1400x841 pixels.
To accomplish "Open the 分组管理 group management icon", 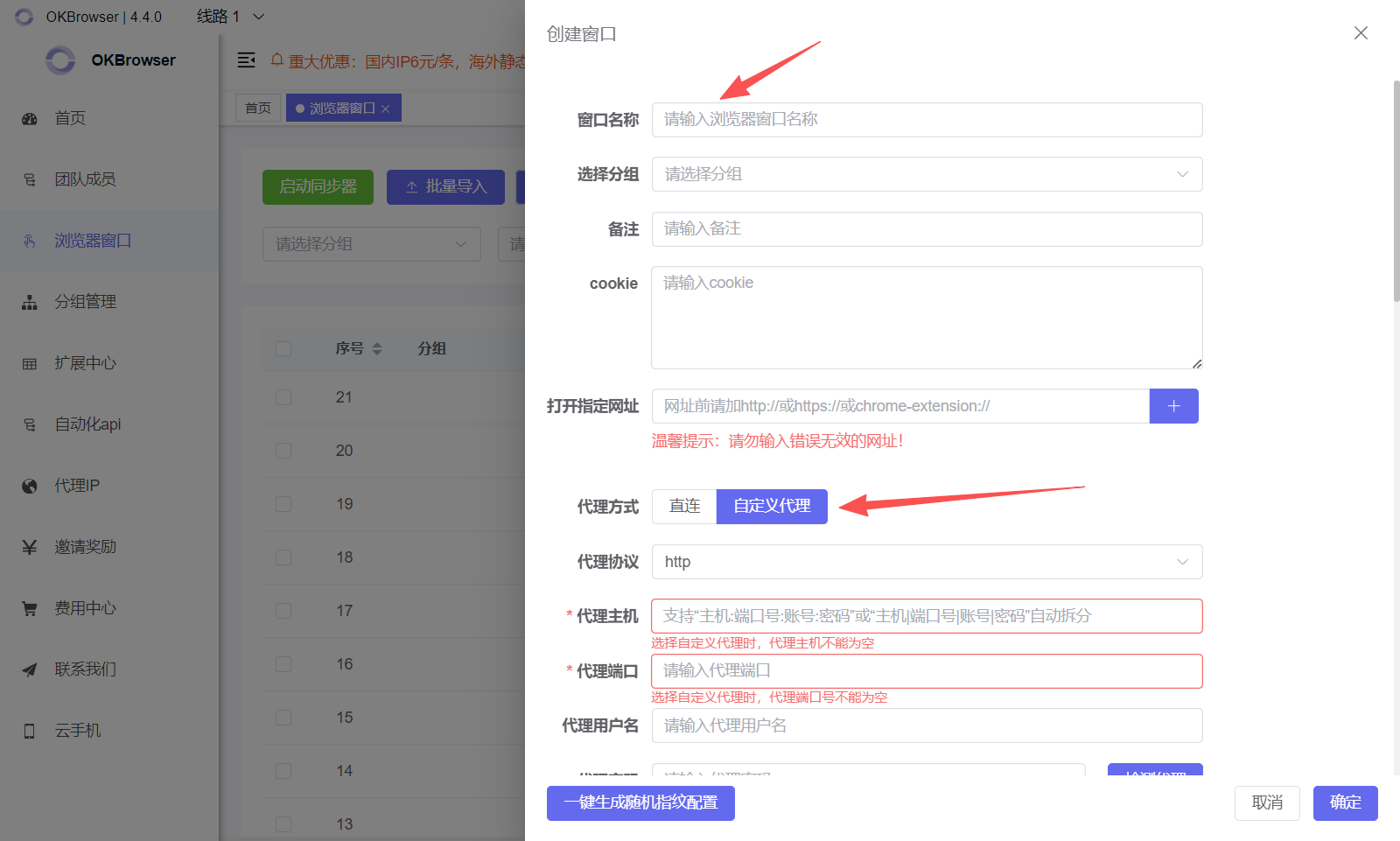I will coord(30,303).
